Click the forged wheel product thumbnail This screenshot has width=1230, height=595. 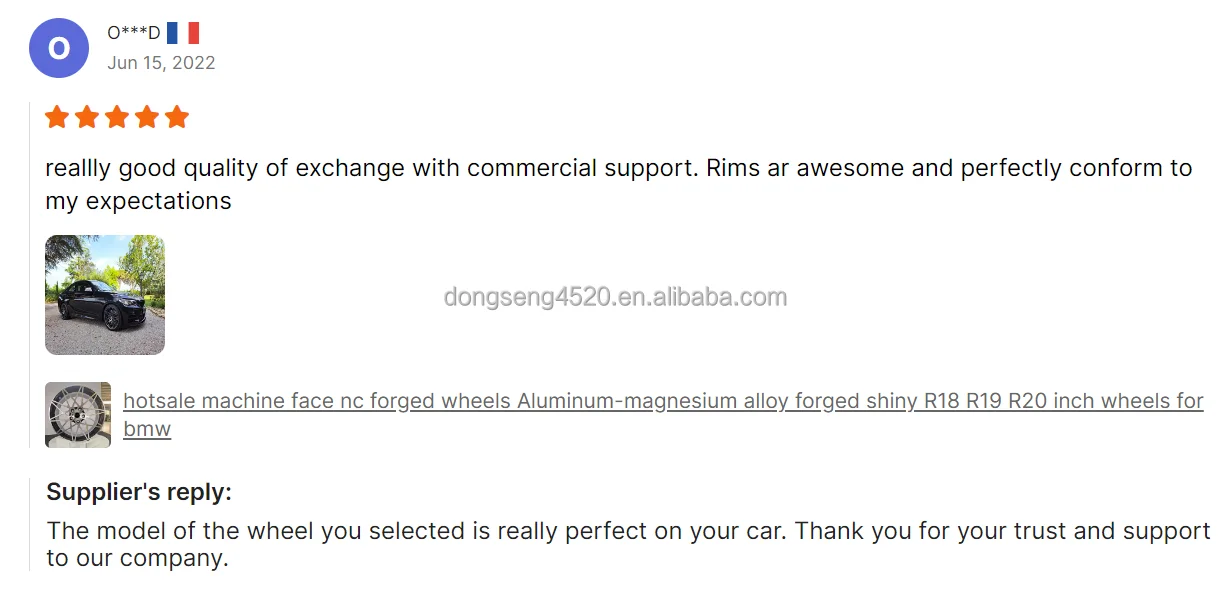[78, 414]
